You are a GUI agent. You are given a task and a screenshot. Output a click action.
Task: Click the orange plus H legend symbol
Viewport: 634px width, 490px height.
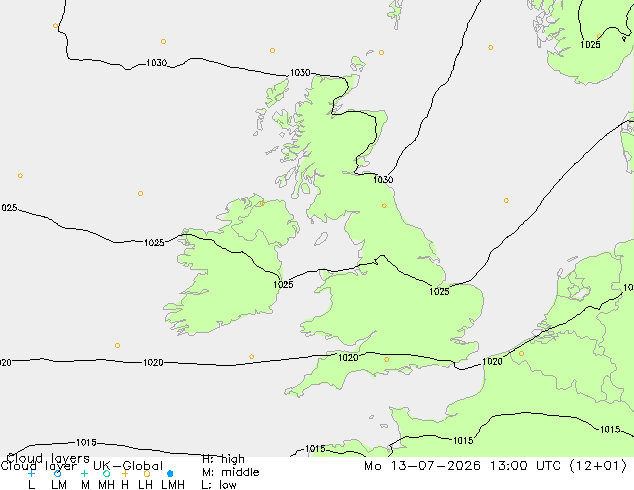click(x=125, y=473)
